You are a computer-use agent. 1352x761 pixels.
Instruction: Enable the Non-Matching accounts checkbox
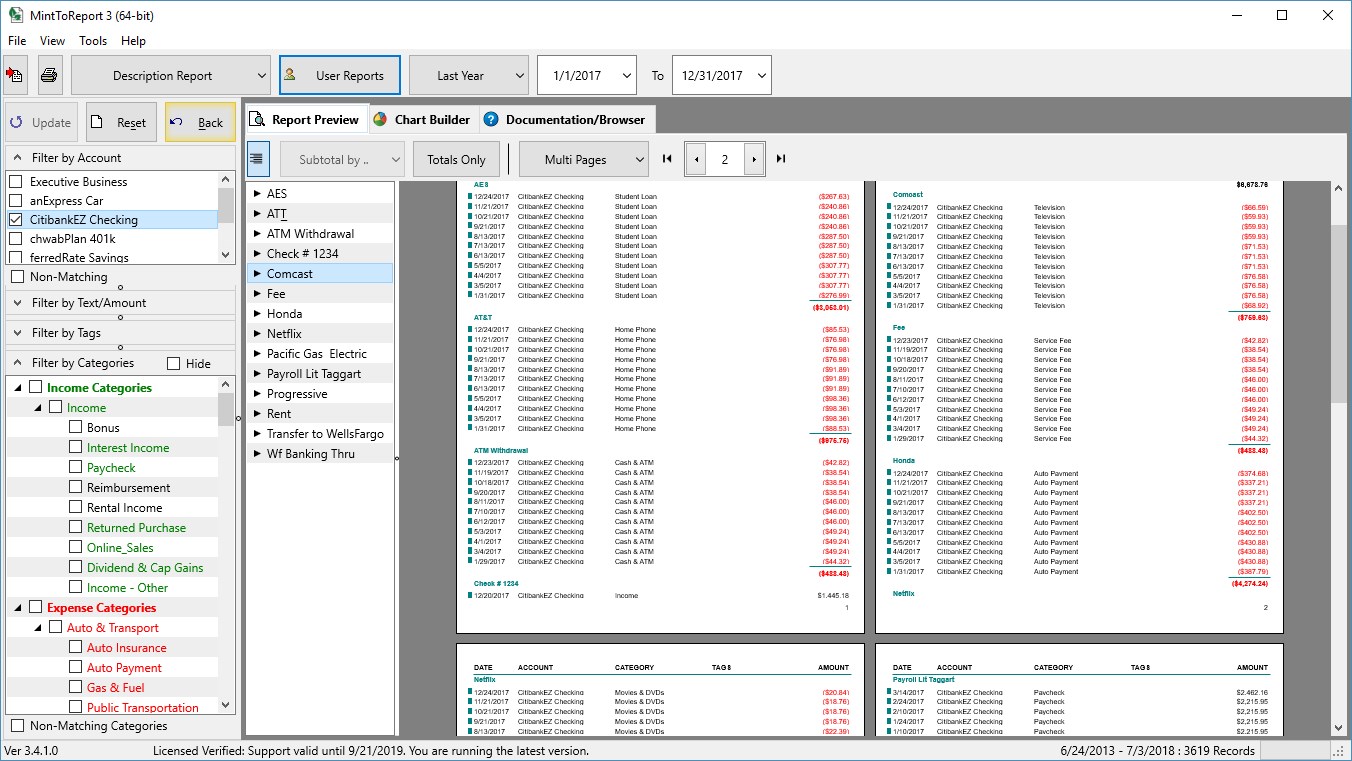(17, 277)
